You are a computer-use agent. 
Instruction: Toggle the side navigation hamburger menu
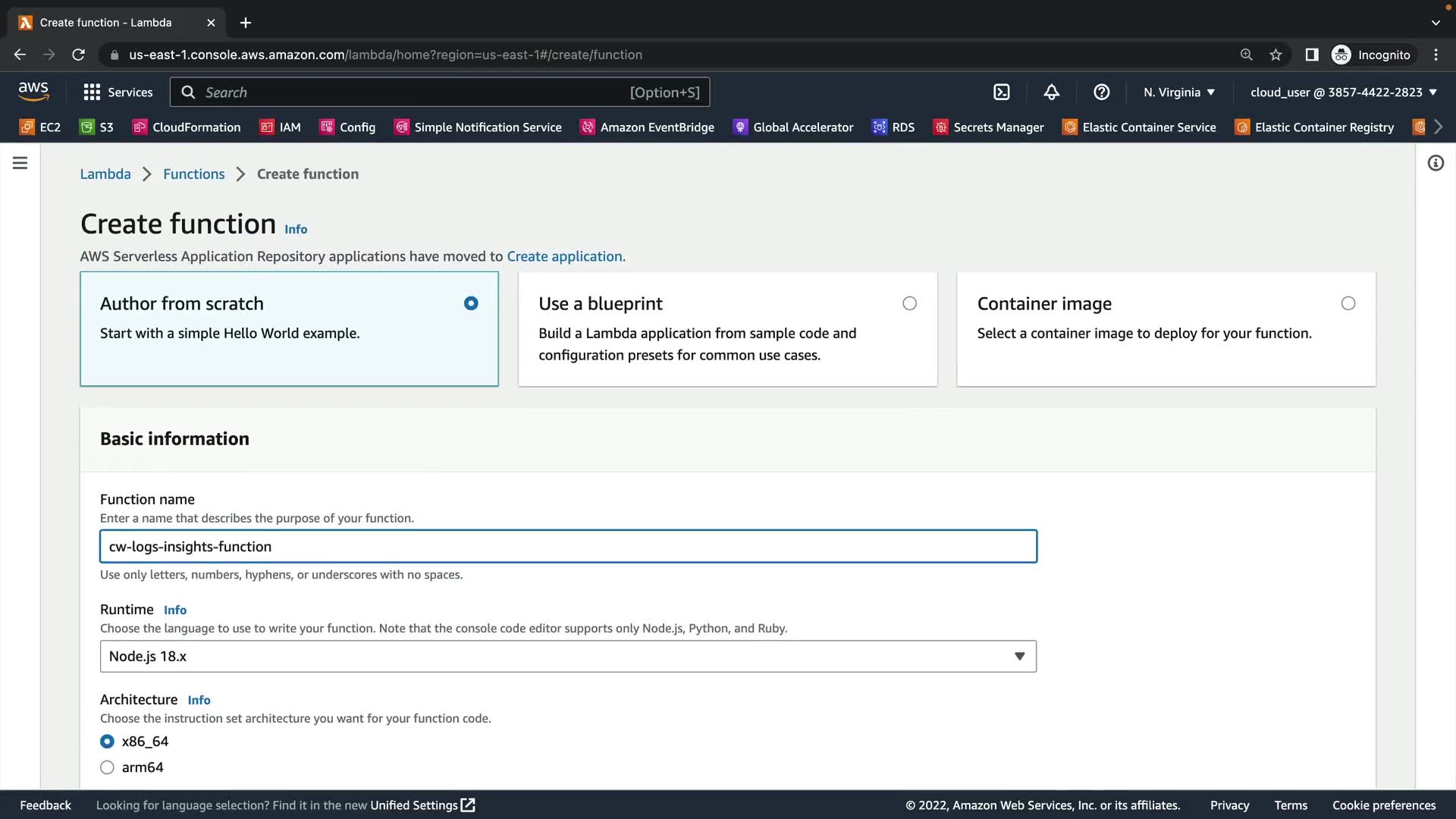tap(20, 163)
